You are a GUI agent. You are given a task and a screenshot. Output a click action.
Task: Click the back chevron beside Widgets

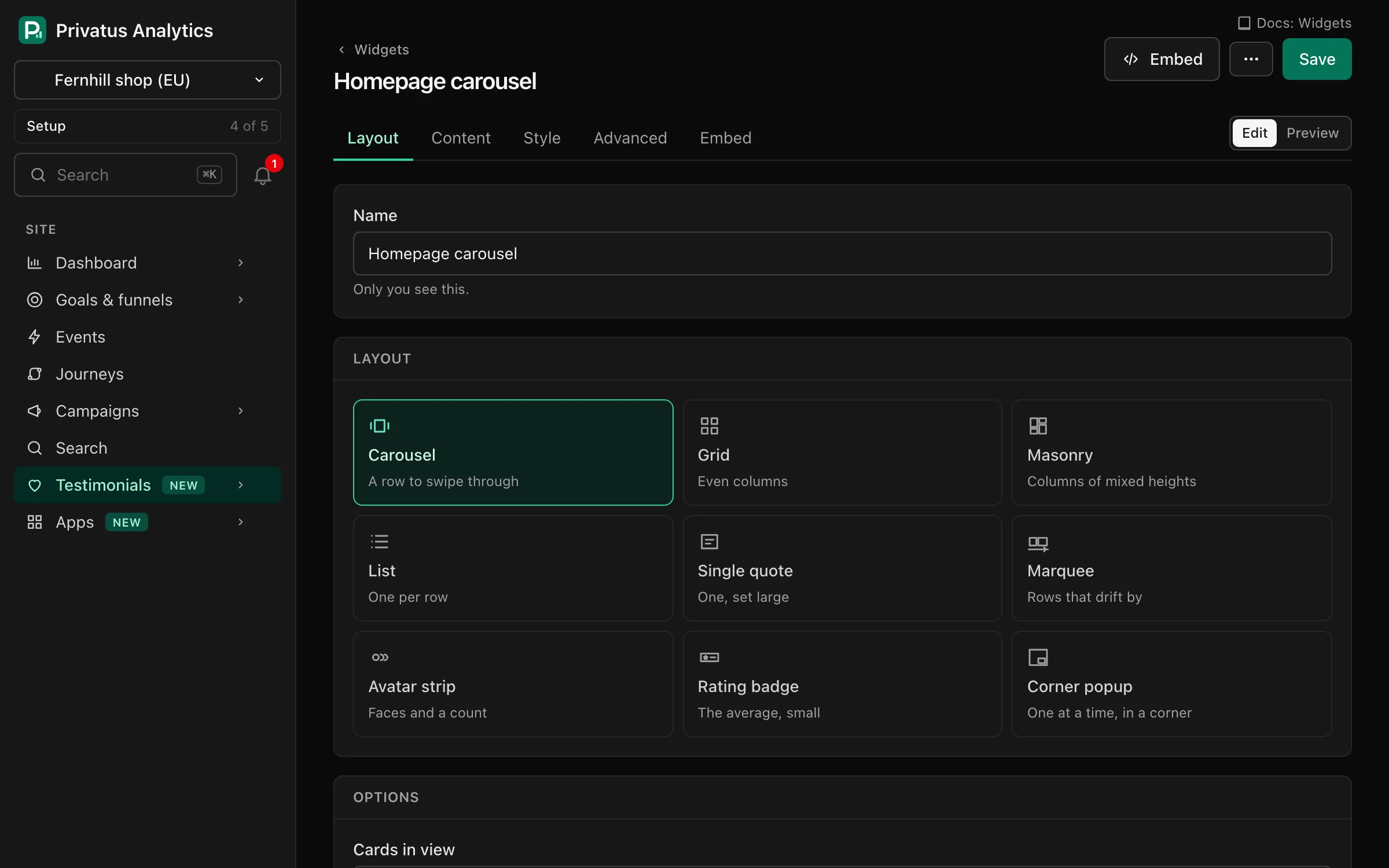tap(341, 50)
